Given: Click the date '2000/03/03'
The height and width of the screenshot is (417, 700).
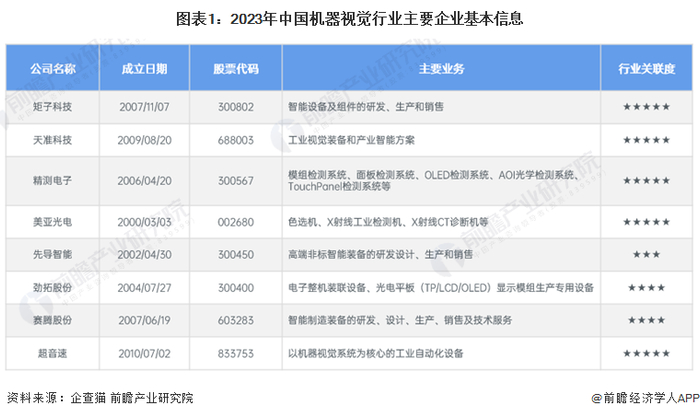Looking at the screenshot, I should [x=144, y=222].
